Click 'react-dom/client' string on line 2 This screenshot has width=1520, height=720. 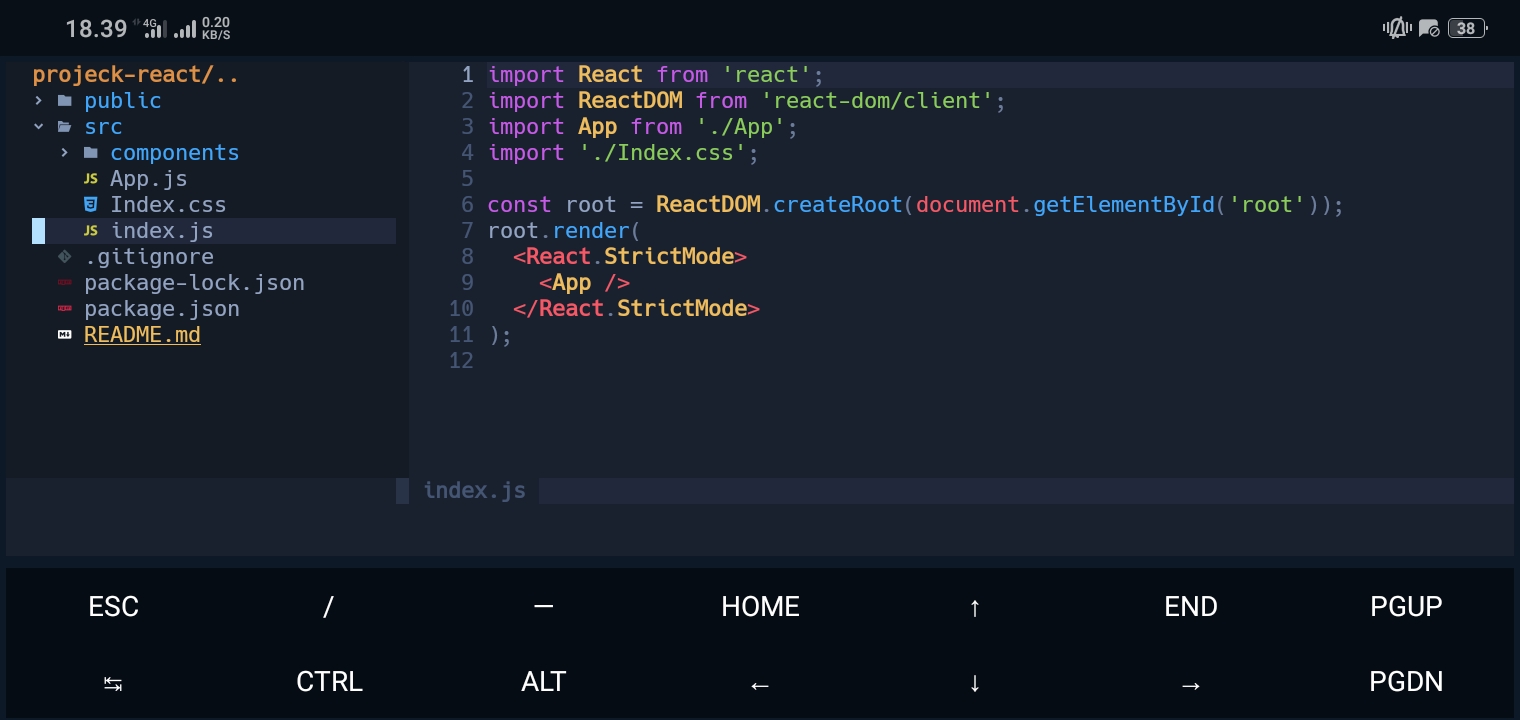click(878, 101)
